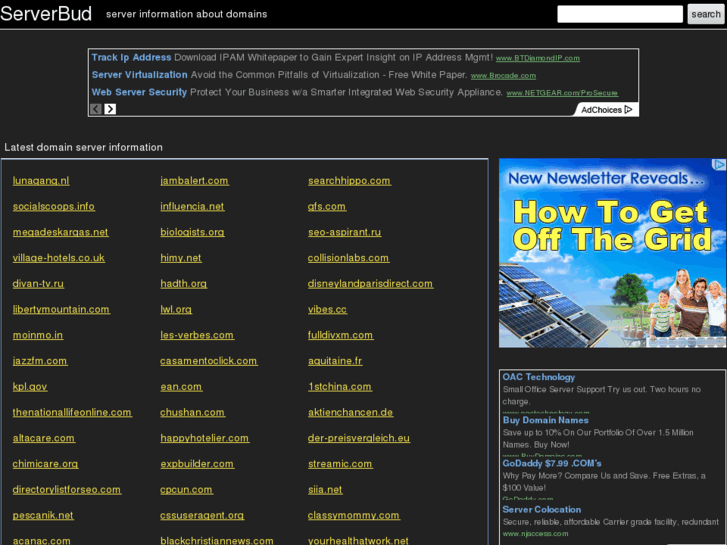The width and height of the screenshot is (727, 545).
Task: Open classymommy.com domain info
Action: (354, 515)
